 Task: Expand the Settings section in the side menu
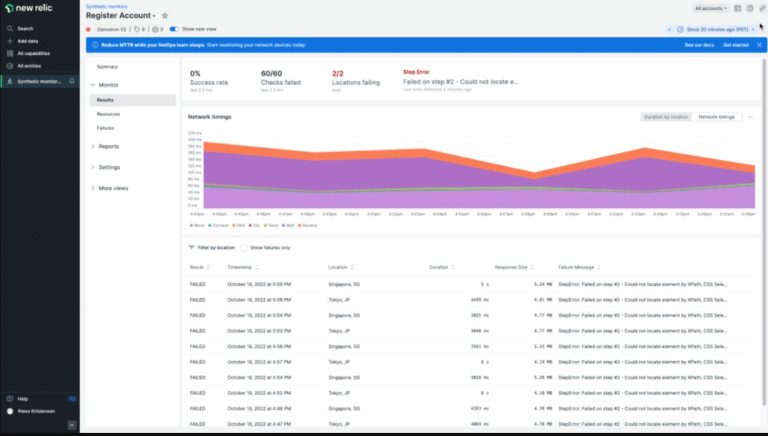(109, 167)
